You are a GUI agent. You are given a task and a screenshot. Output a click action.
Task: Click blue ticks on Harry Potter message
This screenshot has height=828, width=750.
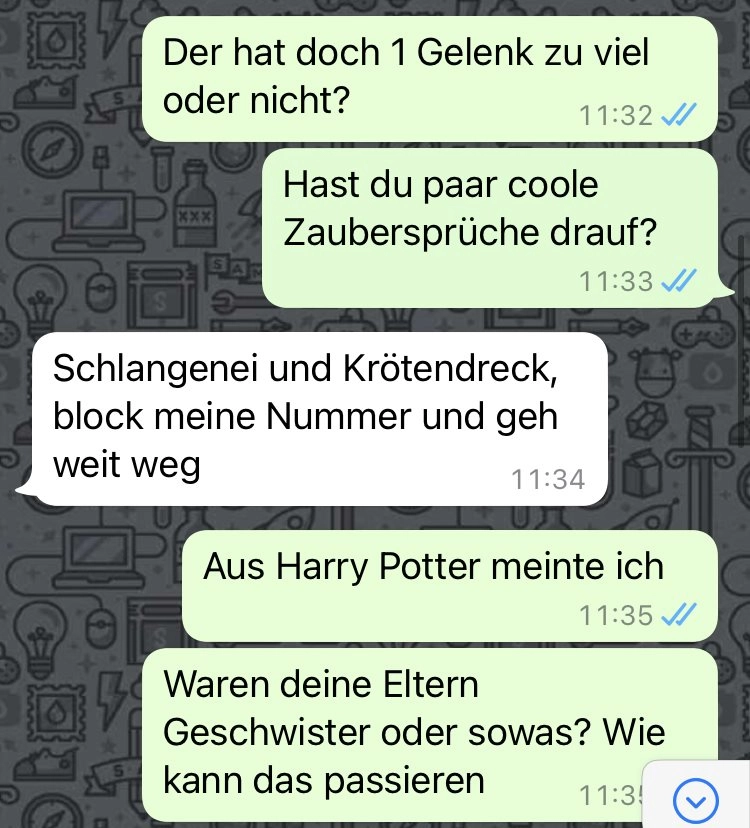679,615
